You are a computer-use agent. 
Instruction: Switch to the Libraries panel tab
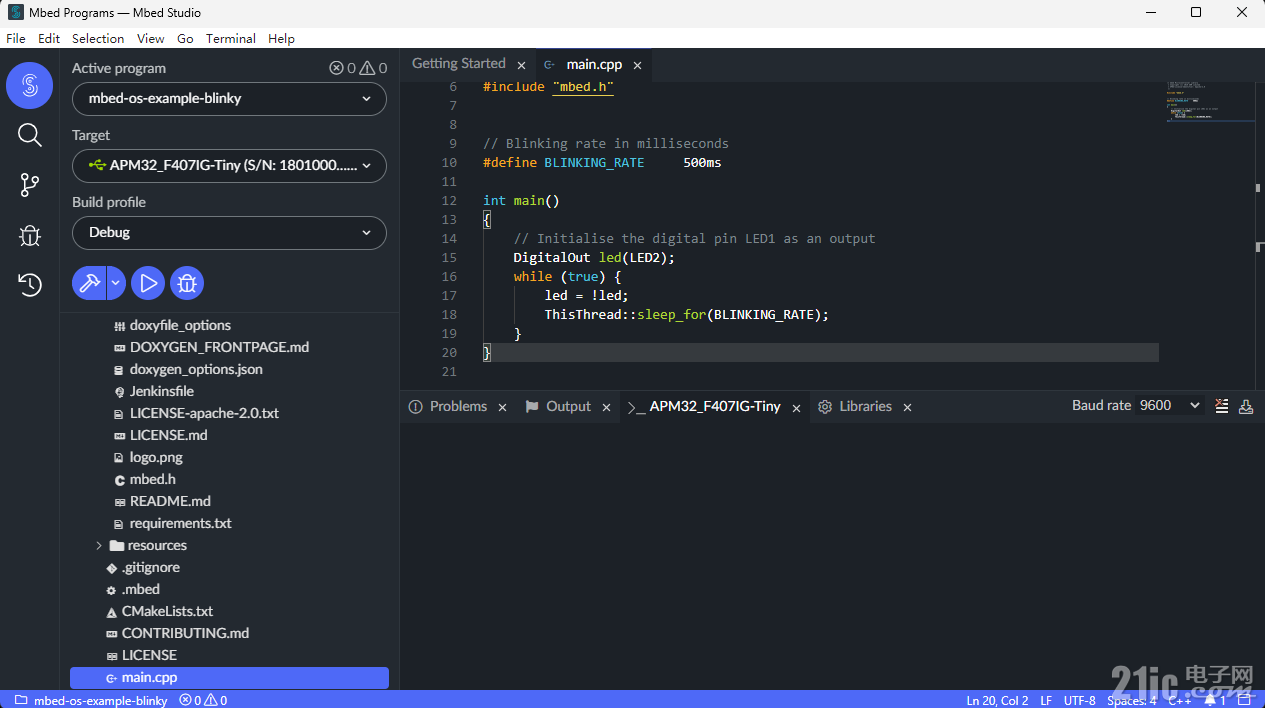[865, 406]
